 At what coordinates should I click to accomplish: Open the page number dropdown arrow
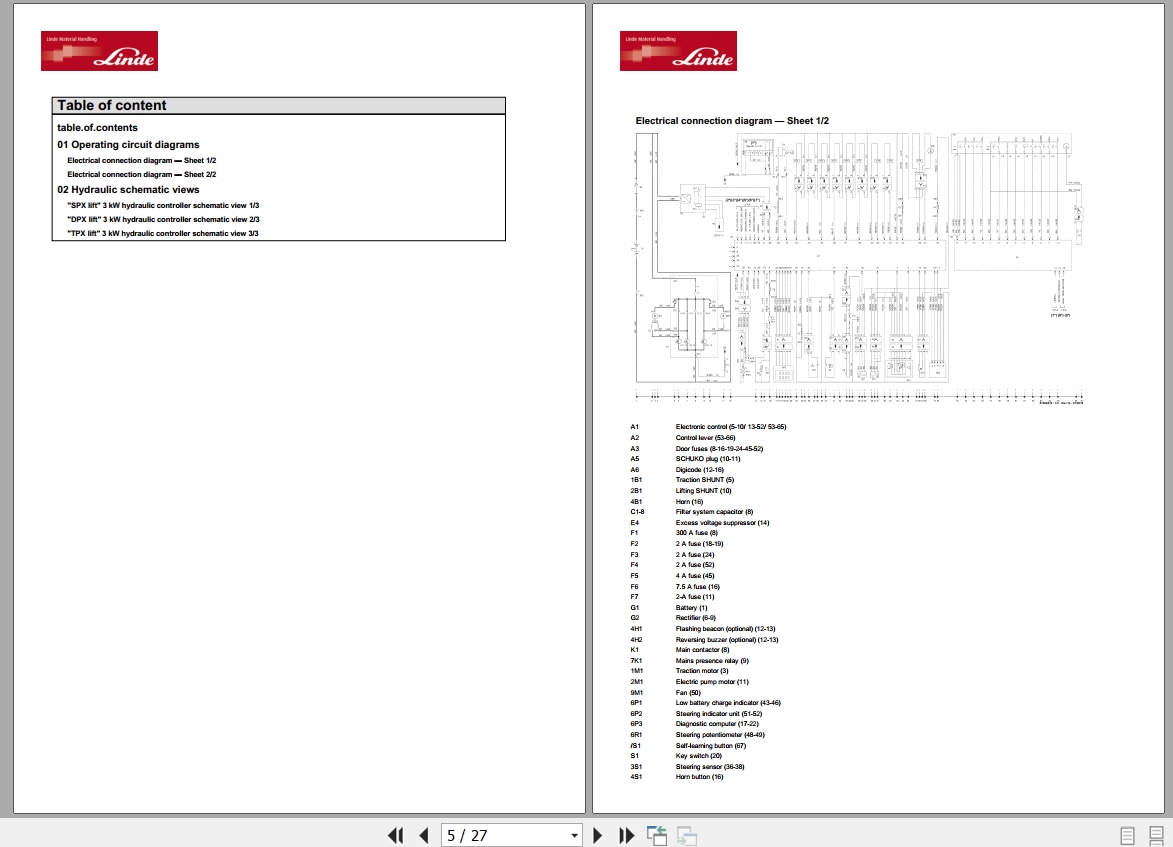click(575, 835)
